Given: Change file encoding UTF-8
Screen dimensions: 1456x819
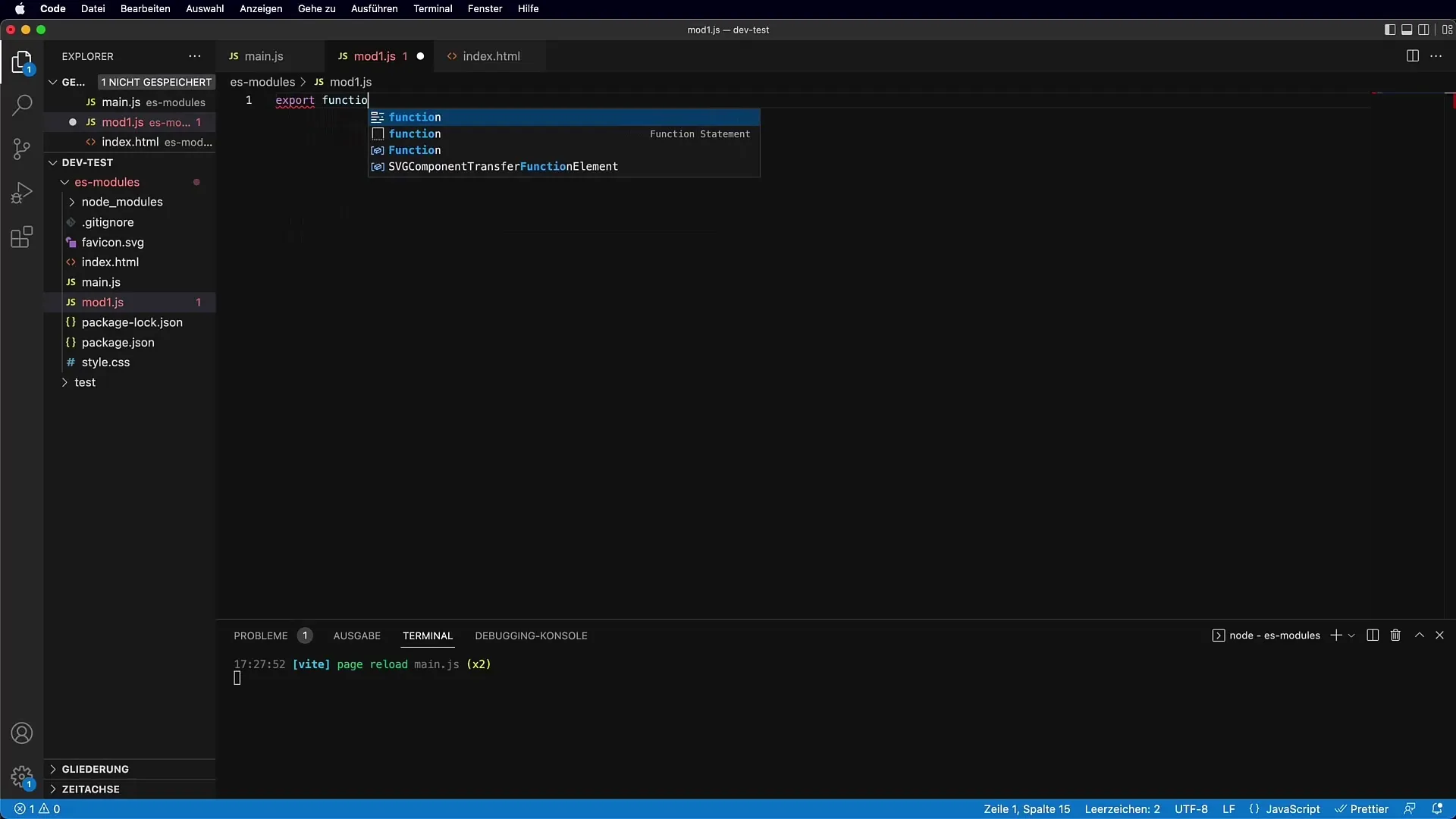Looking at the screenshot, I should coord(1191,809).
